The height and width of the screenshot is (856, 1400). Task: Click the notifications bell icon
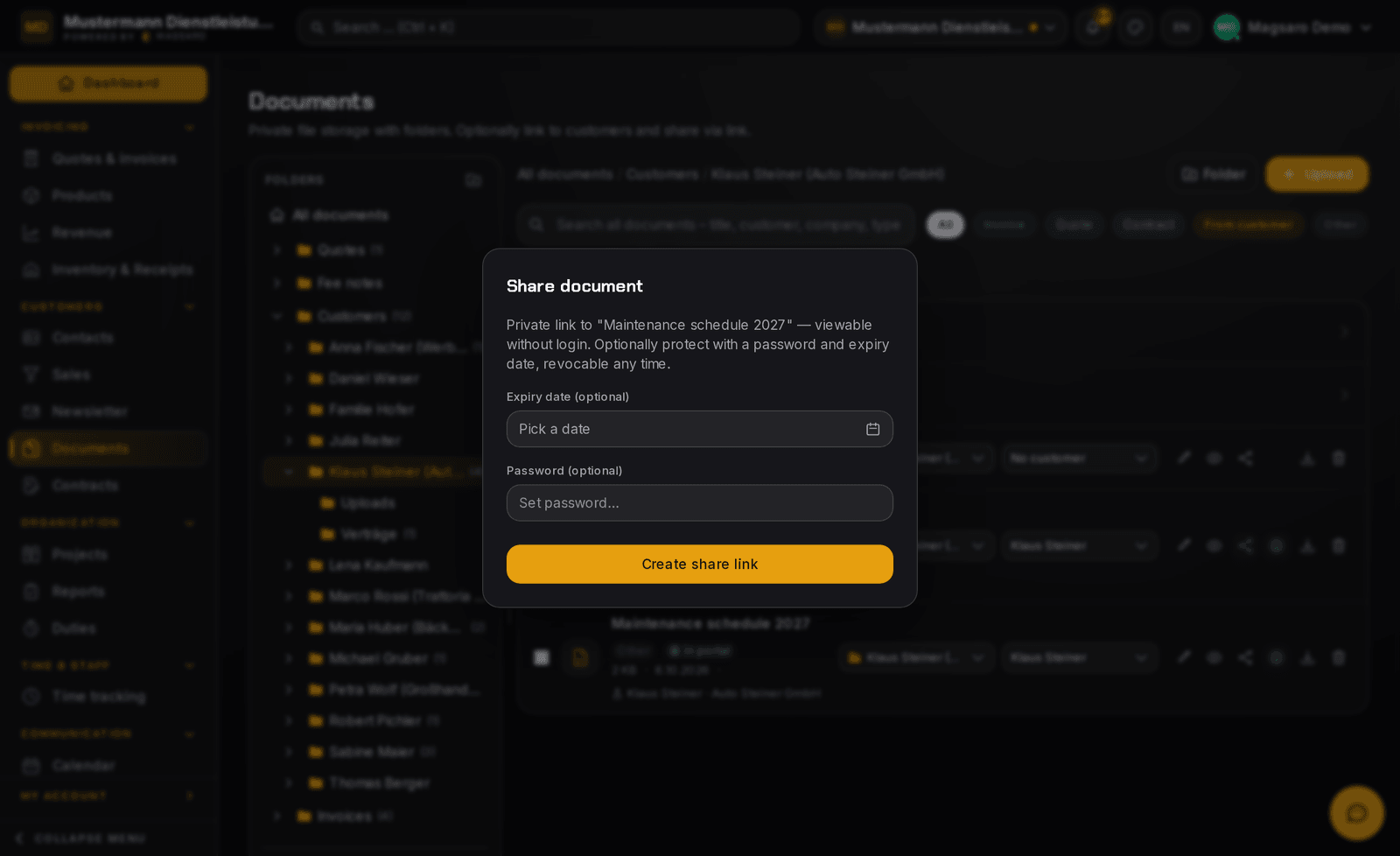(x=1094, y=27)
